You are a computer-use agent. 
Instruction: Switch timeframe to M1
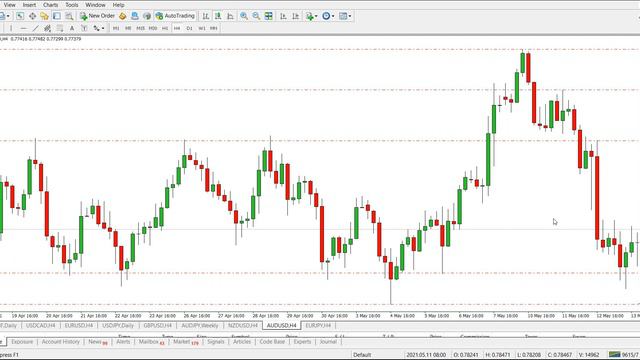pyautogui.click(x=116, y=28)
